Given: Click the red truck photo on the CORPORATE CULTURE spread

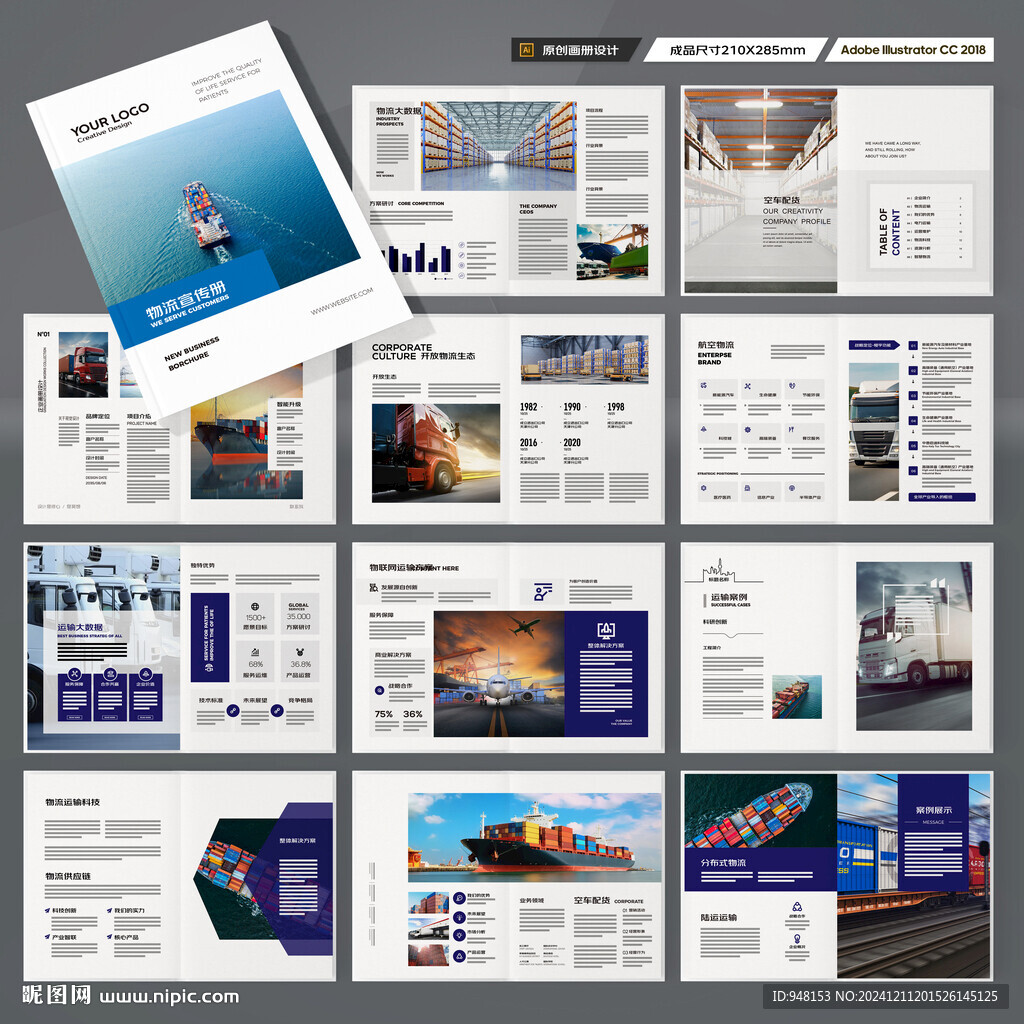Looking at the screenshot, I should 436,453.
